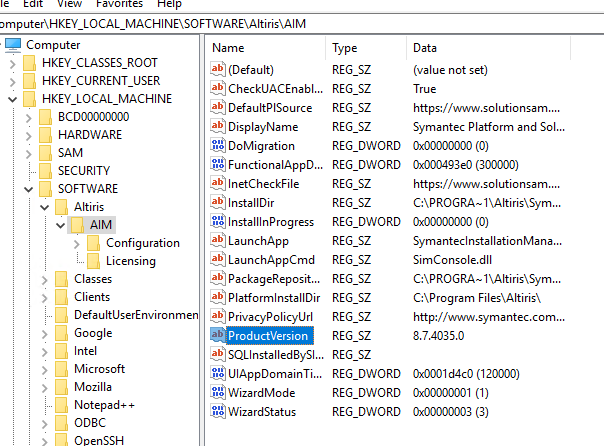Click the string icon beside InetCheckFile
Image resolution: width=604 pixels, height=446 pixels.
217,183
